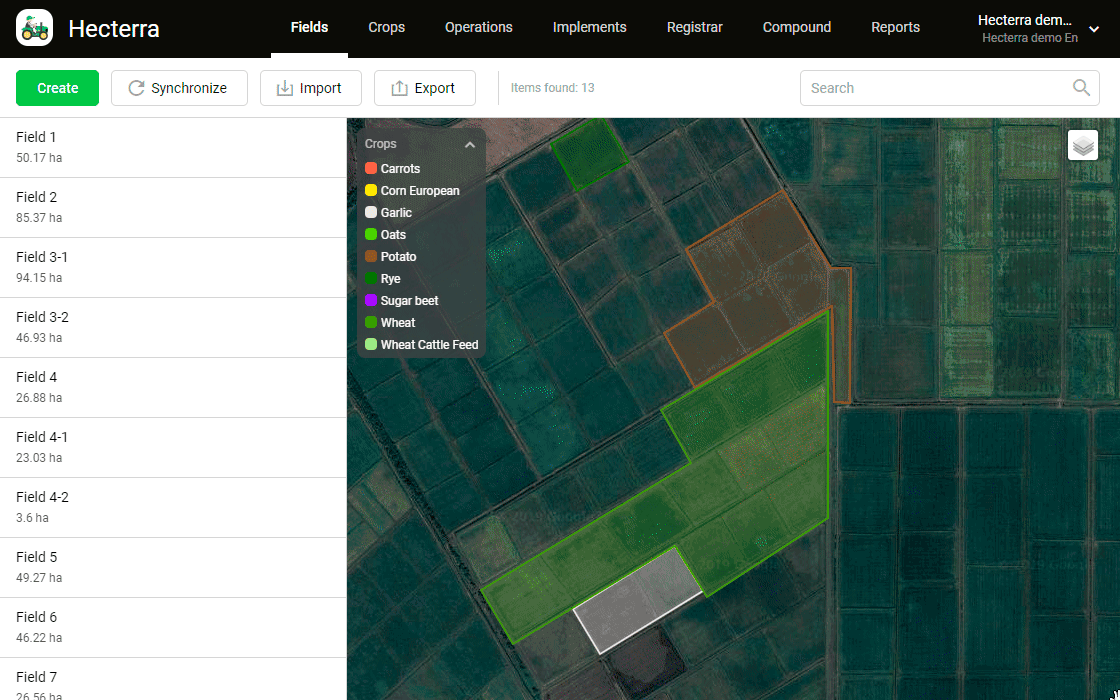Click the Sugar beet purple swatch

[371, 301]
